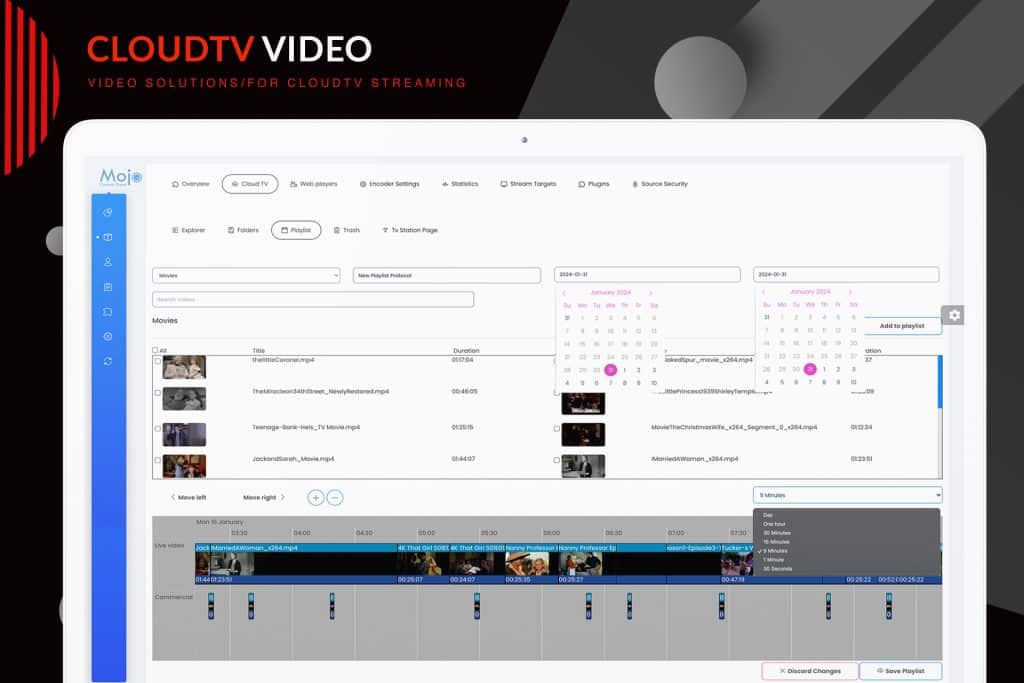Viewport: 1024px width, 683px height.
Task: Open the Plugins tab
Action: (594, 184)
